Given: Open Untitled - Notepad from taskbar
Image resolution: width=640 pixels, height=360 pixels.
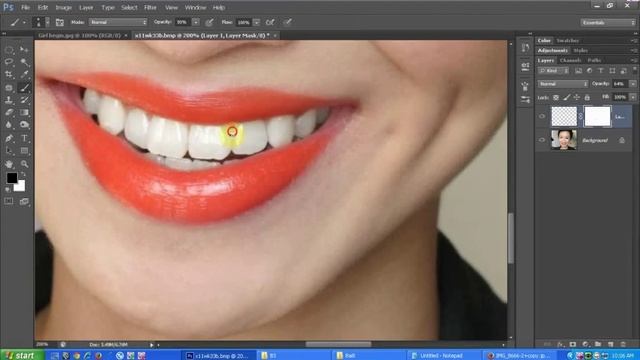Looking at the screenshot, I should pyautogui.click(x=442, y=356).
